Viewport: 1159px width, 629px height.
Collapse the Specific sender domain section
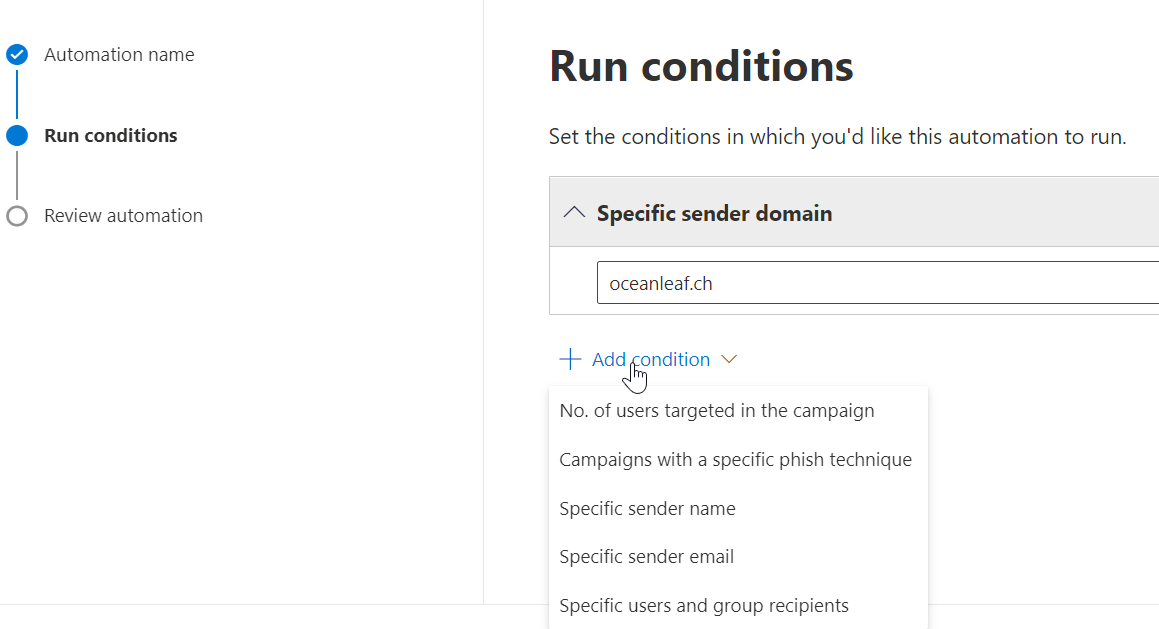click(x=574, y=212)
